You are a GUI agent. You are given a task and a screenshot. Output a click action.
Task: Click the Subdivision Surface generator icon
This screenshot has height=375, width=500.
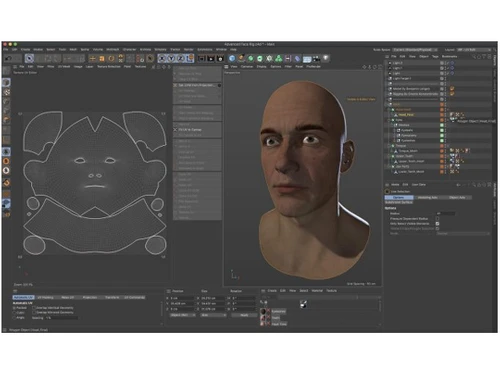[x=251, y=59]
